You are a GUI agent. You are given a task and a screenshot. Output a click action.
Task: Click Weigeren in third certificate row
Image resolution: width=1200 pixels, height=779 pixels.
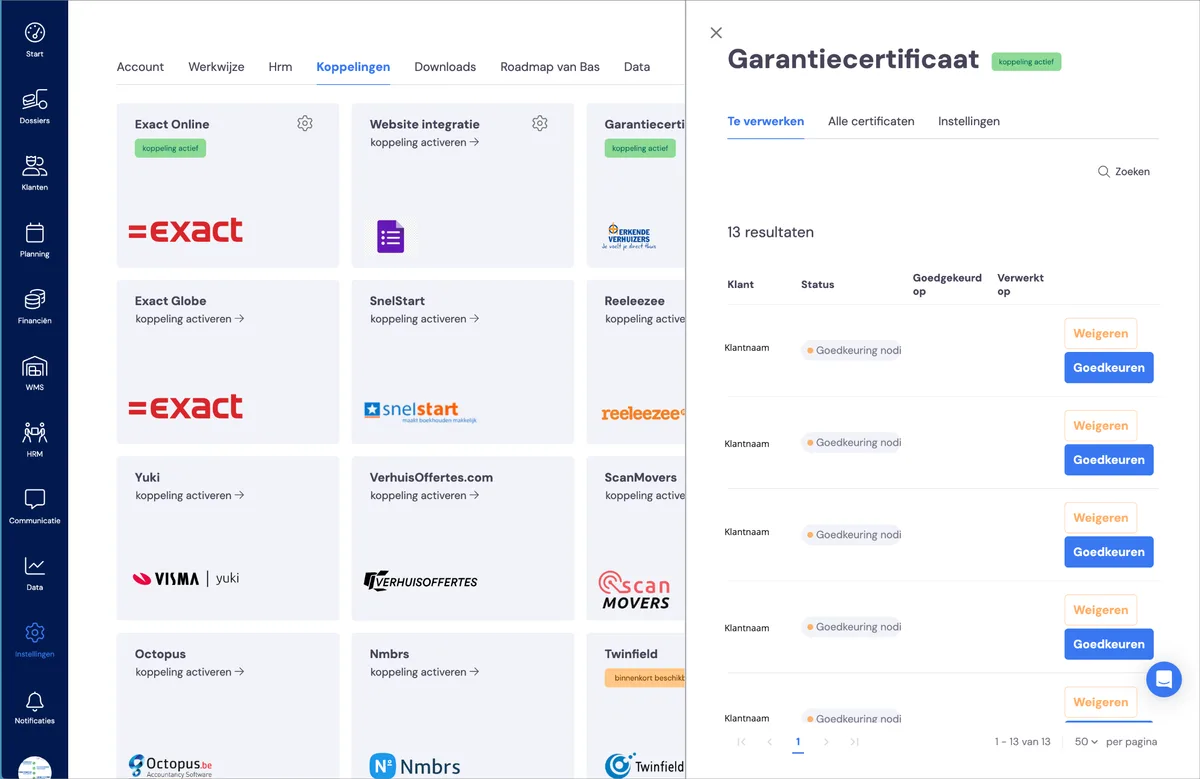(1100, 518)
